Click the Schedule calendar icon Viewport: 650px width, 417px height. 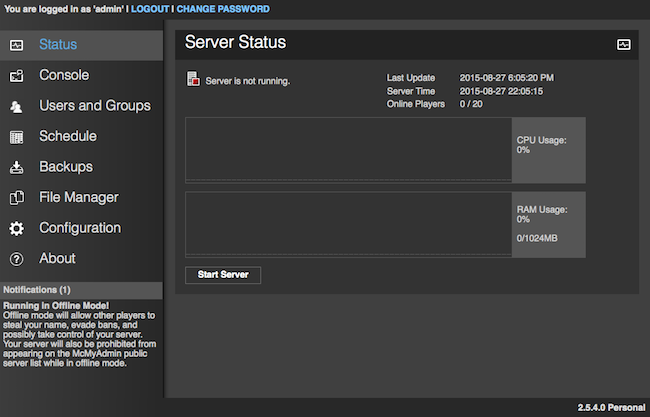pyautogui.click(x=16, y=137)
